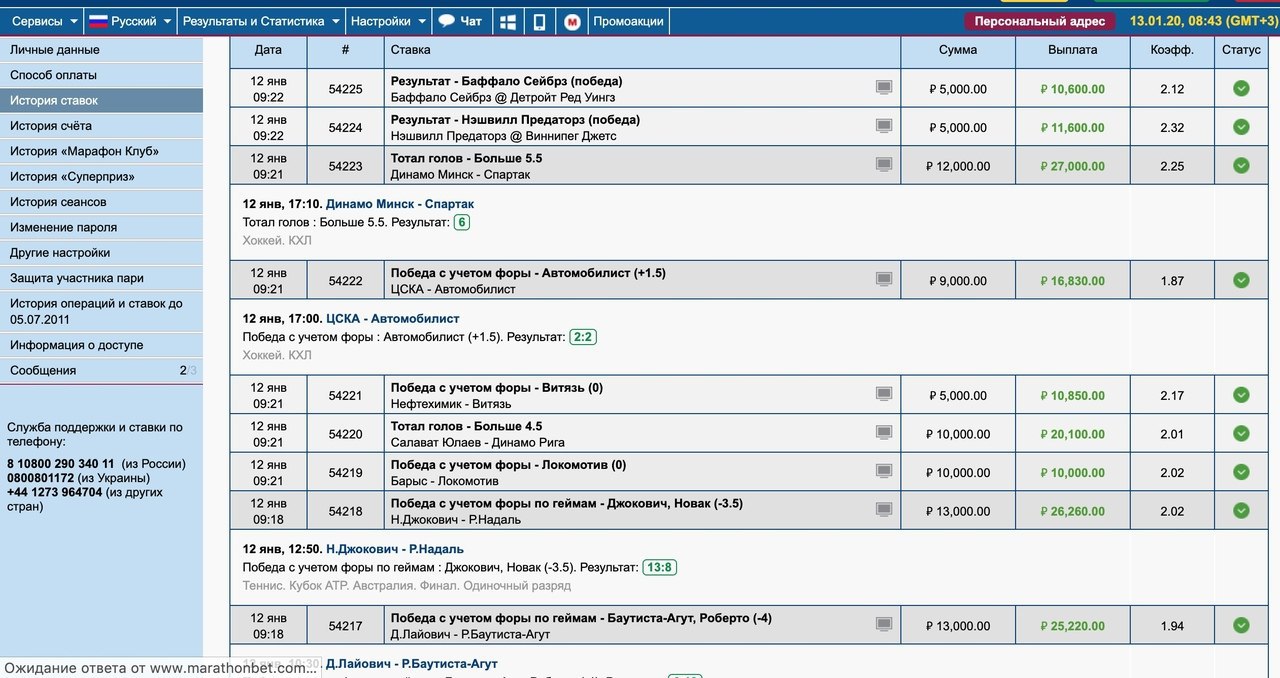Click the Сумма column header

(958, 50)
